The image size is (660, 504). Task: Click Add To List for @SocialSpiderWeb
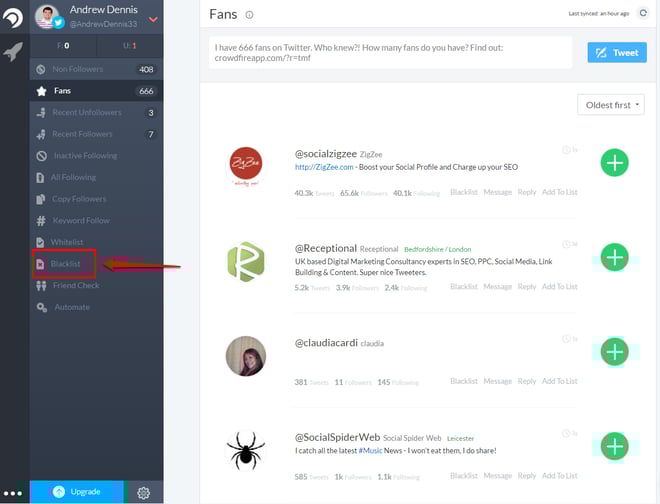(x=559, y=476)
